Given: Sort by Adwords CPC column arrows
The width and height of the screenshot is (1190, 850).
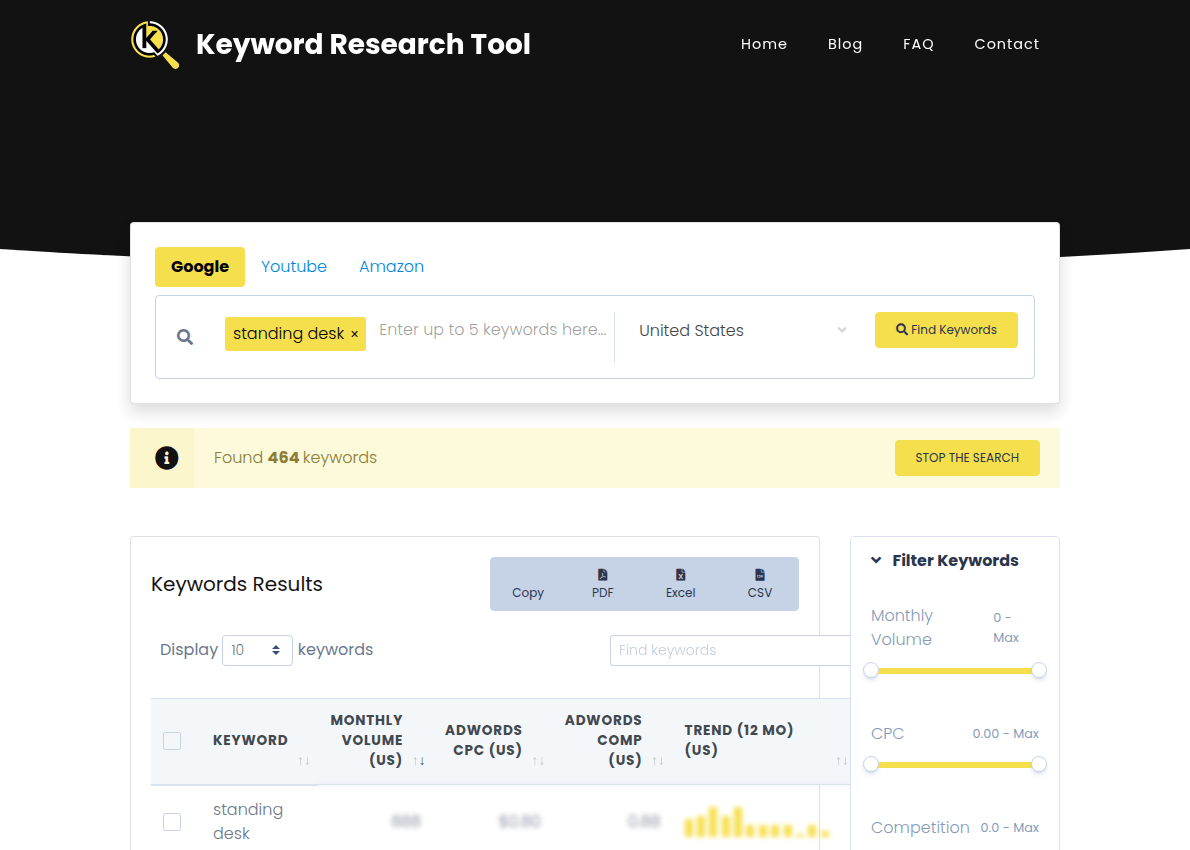Looking at the screenshot, I should 538,760.
